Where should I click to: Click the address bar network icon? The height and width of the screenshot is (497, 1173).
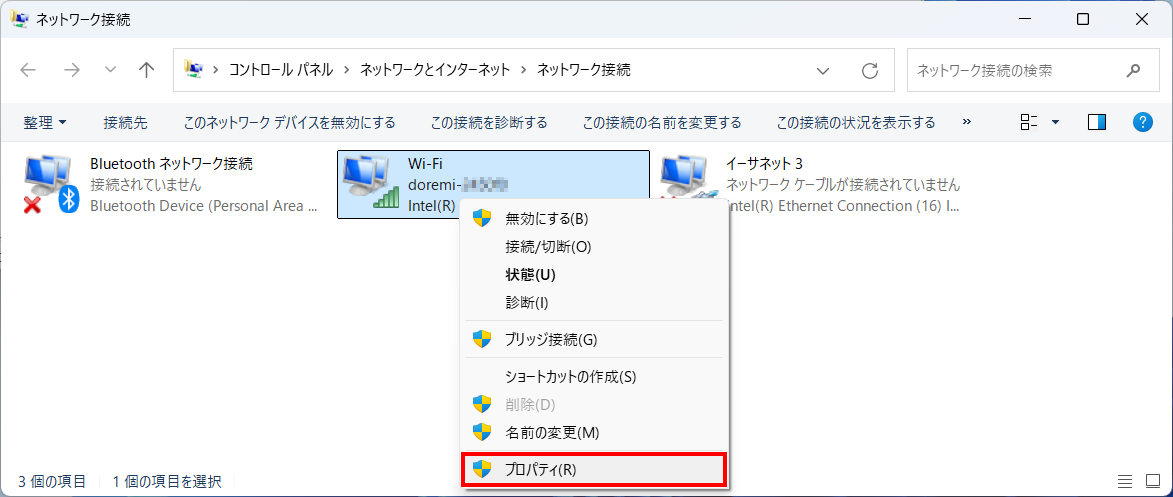[x=194, y=70]
